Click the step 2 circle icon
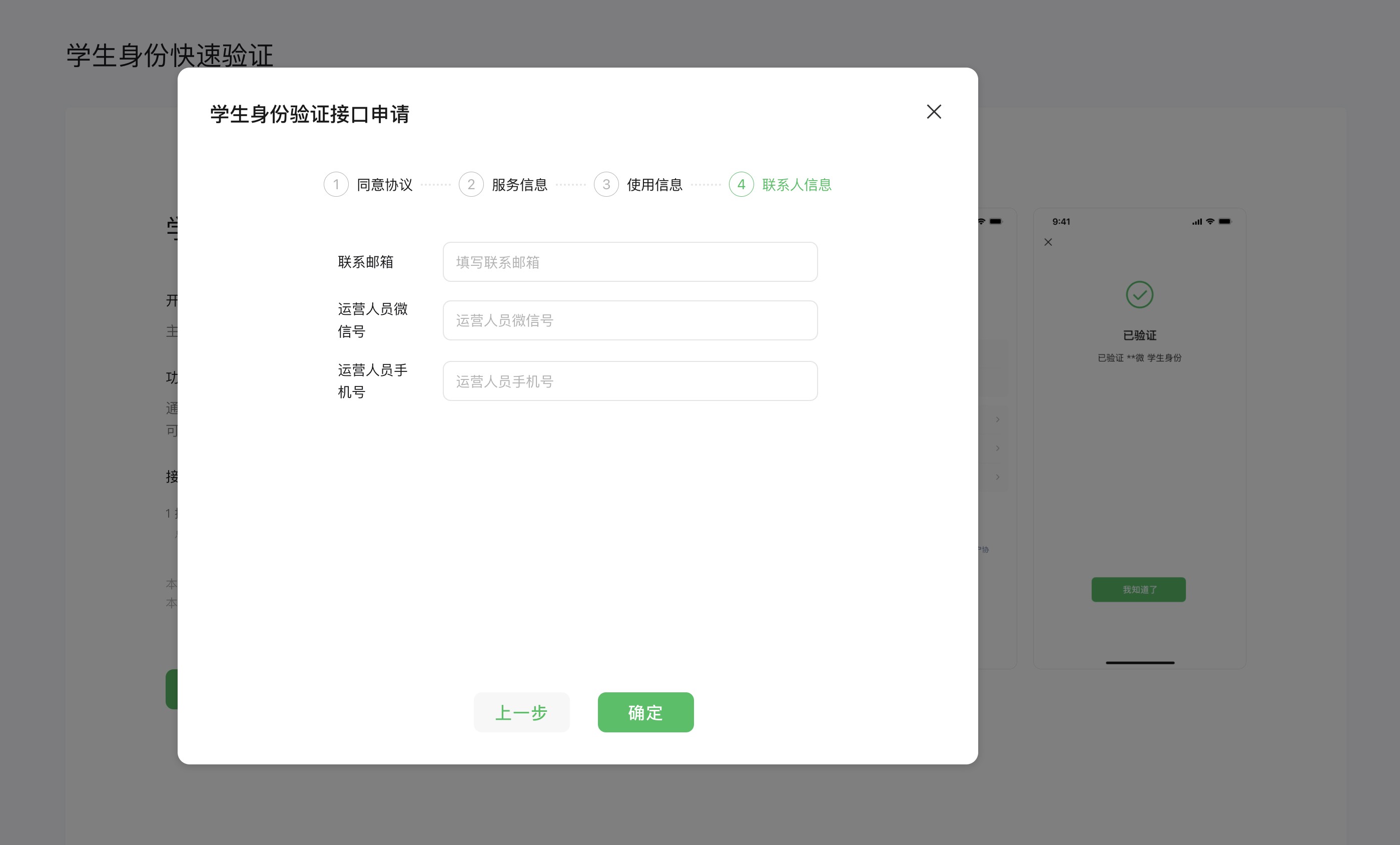The width and height of the screenshot is (1400, 845). (x=471, y=184)
